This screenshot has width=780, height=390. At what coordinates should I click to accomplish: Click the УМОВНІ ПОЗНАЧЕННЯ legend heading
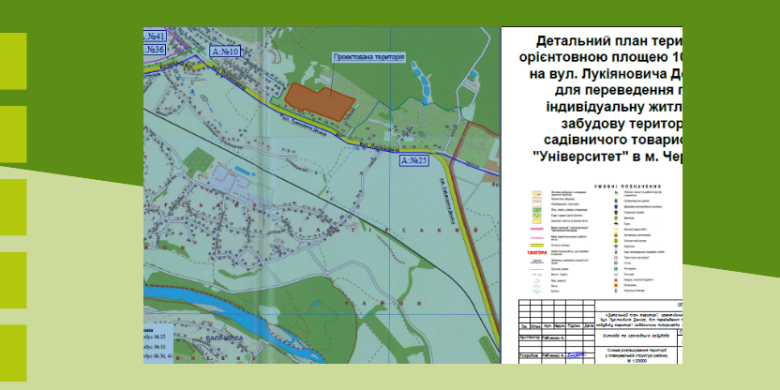(628, 187)
